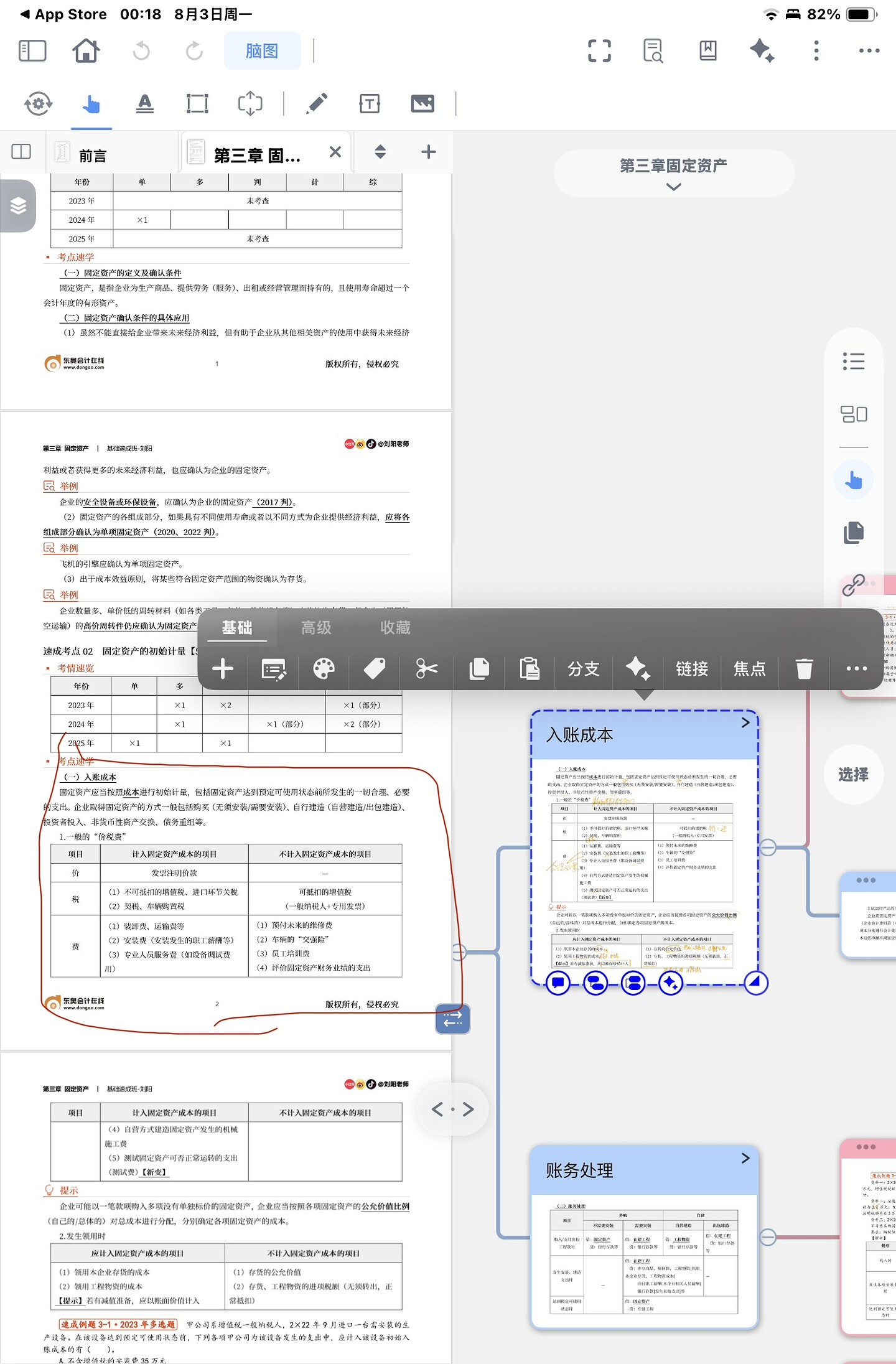Switch to the 高级 toolbar tab
896x1364 pixels.
click(316, 627)
